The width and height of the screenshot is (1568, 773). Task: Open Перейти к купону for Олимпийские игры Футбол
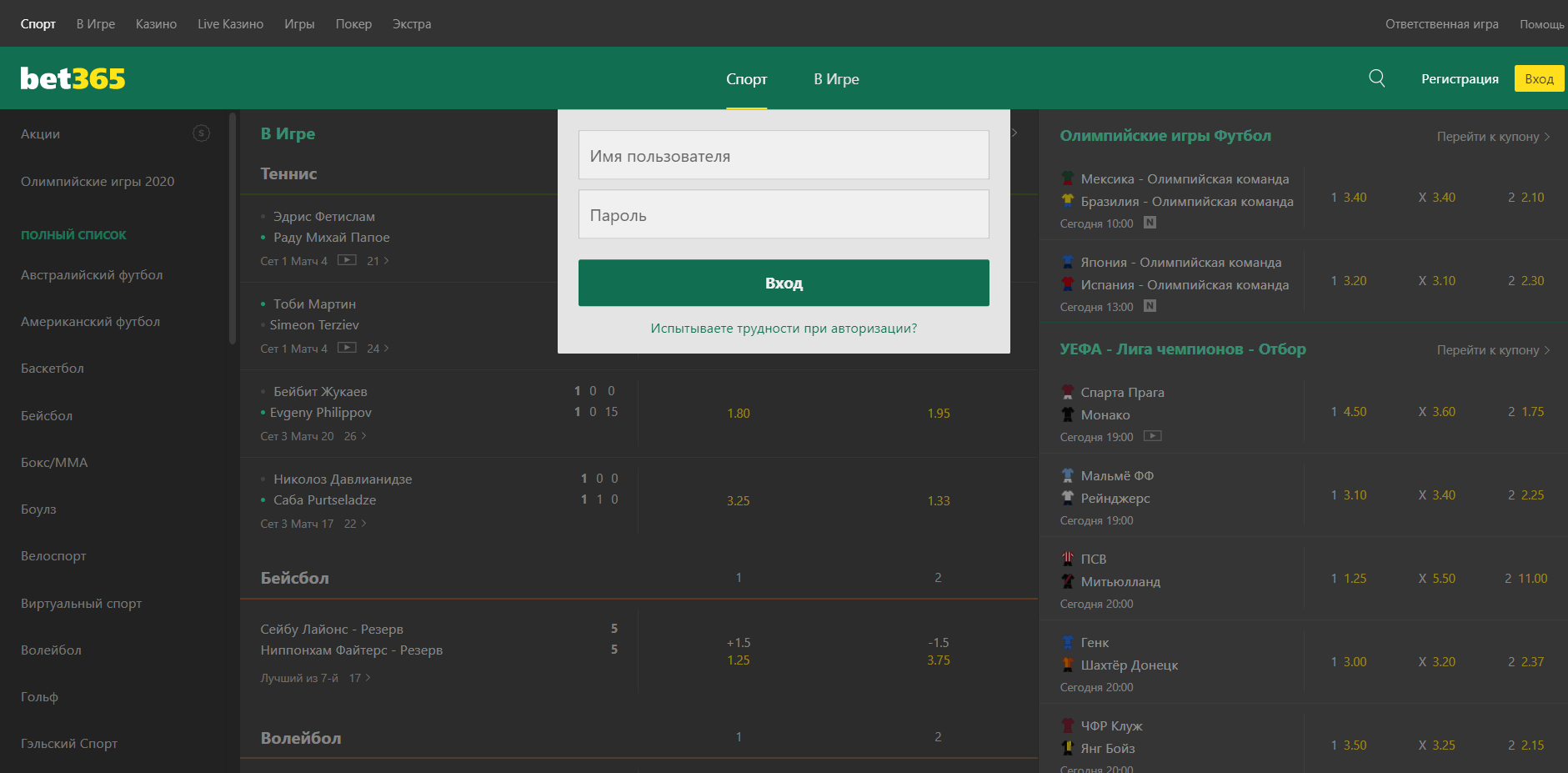(1492, 137)
